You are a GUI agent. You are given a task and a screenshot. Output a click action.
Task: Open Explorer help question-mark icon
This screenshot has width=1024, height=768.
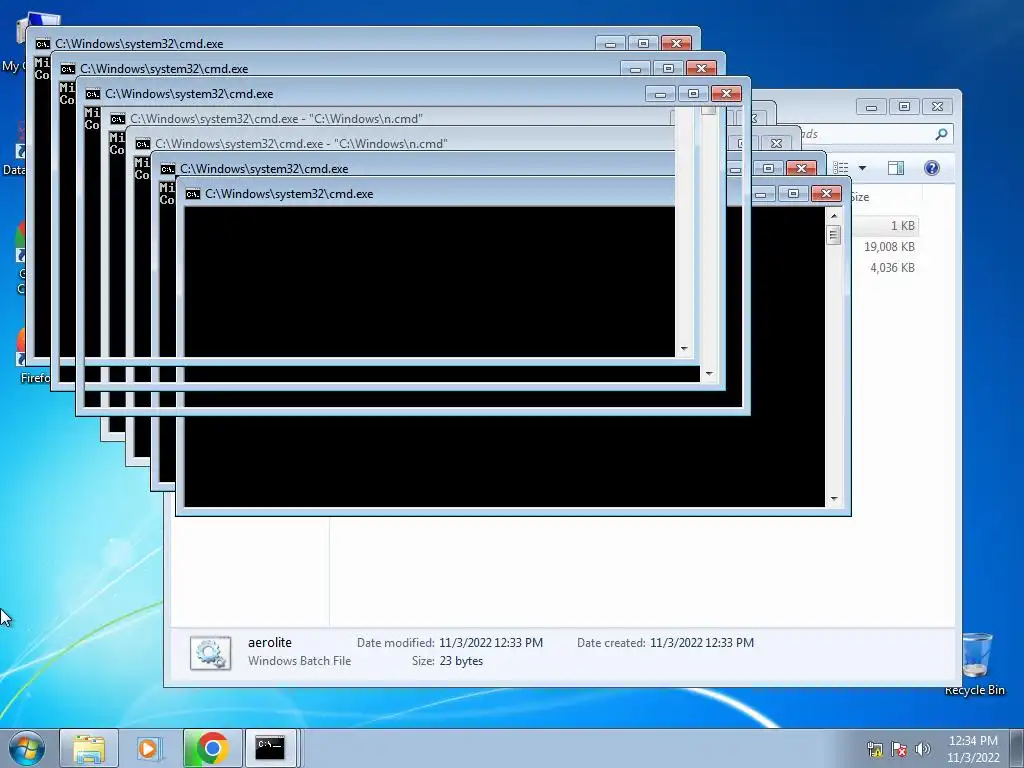click(932, 168)
